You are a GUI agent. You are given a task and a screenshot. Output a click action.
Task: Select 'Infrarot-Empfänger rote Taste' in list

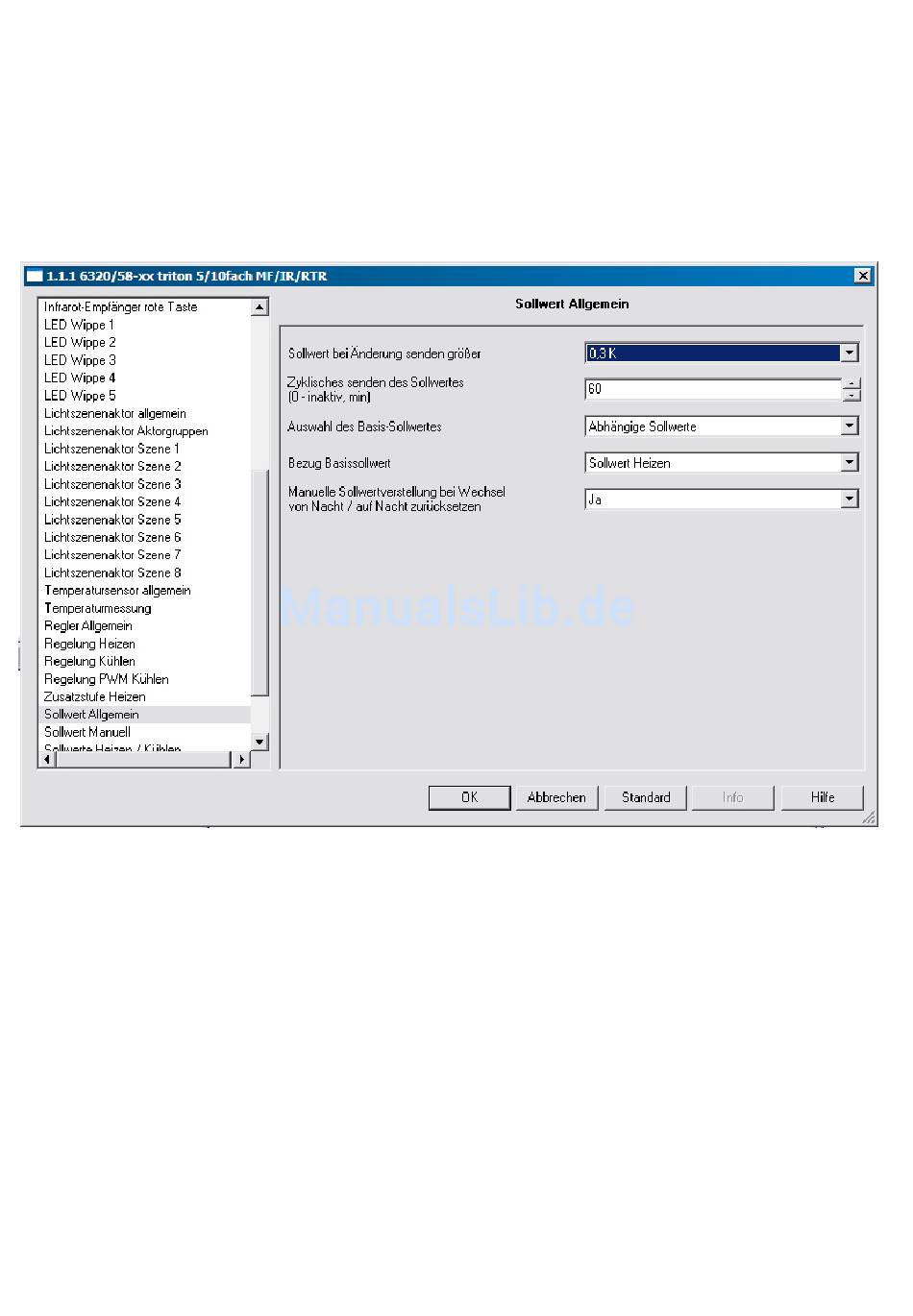click(121, 307)
